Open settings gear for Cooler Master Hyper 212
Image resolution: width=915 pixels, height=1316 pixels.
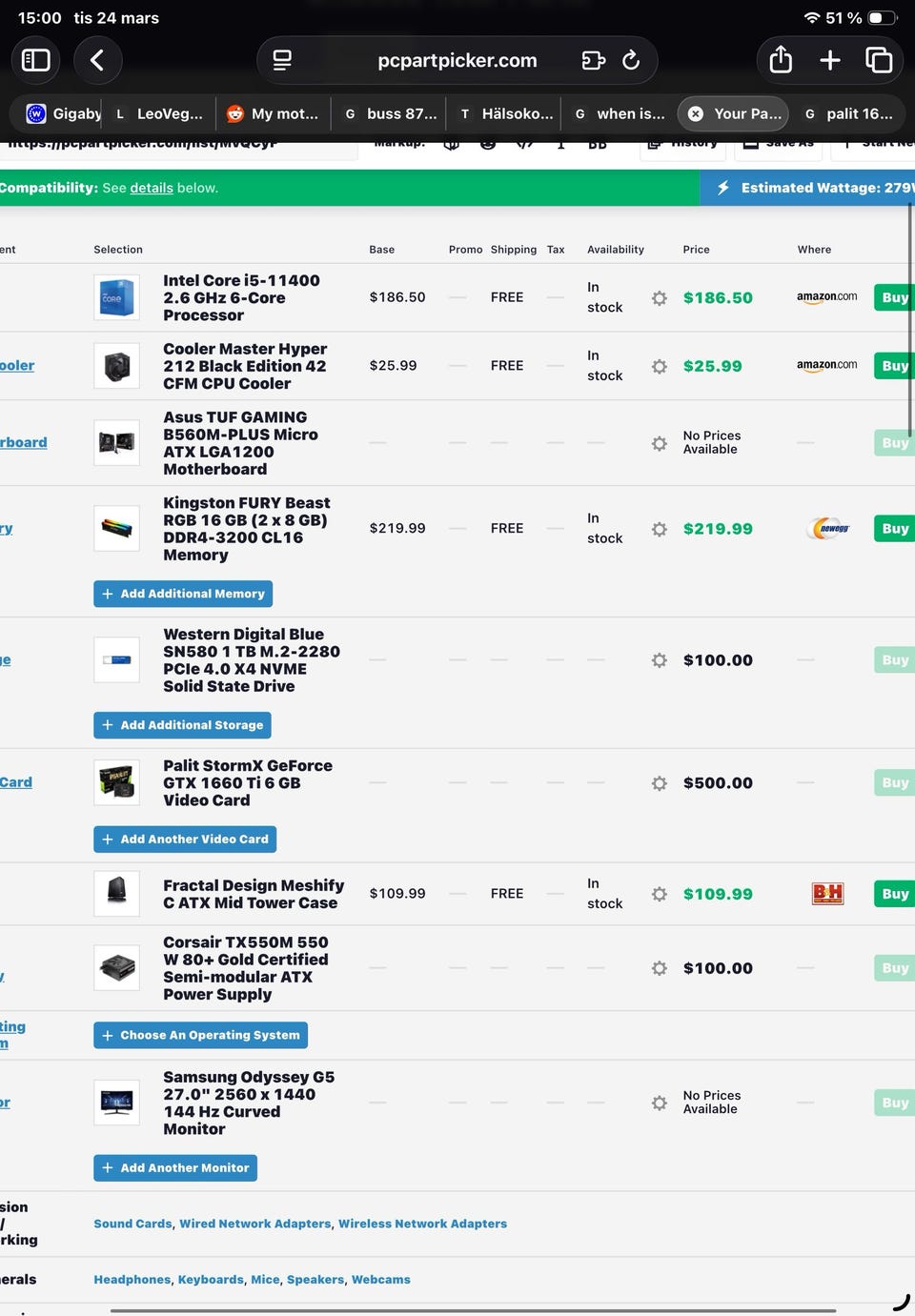pos(660,366)
